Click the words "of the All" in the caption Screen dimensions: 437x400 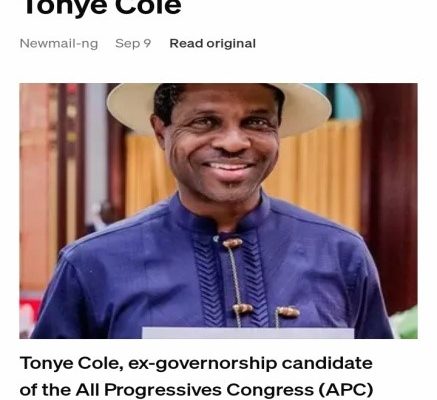coord(60,390)
